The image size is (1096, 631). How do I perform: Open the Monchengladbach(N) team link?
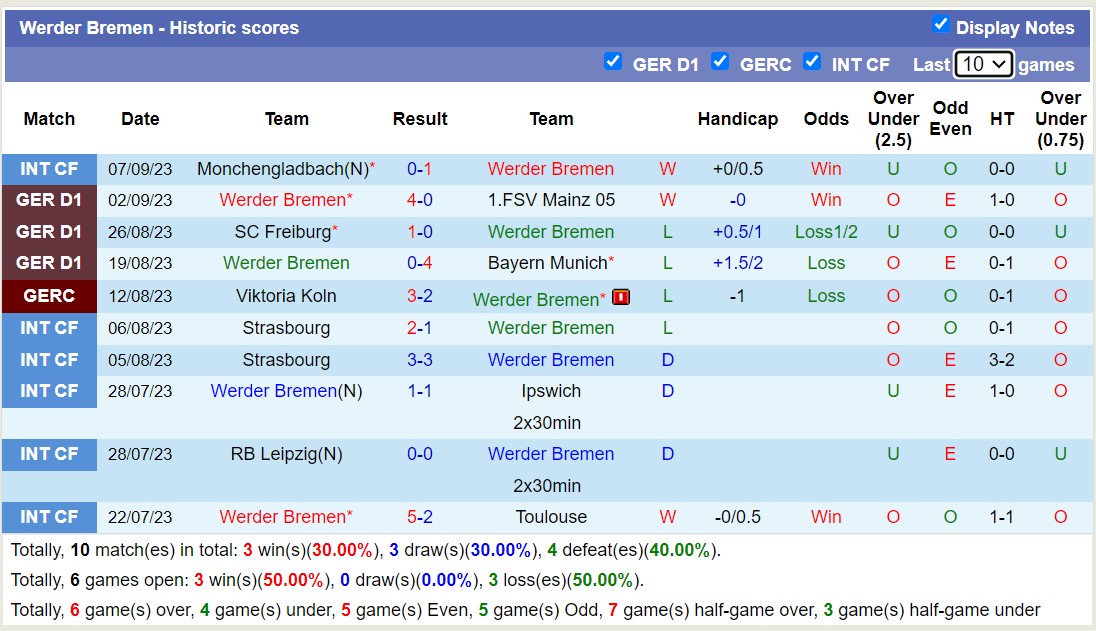pos(282,169)
